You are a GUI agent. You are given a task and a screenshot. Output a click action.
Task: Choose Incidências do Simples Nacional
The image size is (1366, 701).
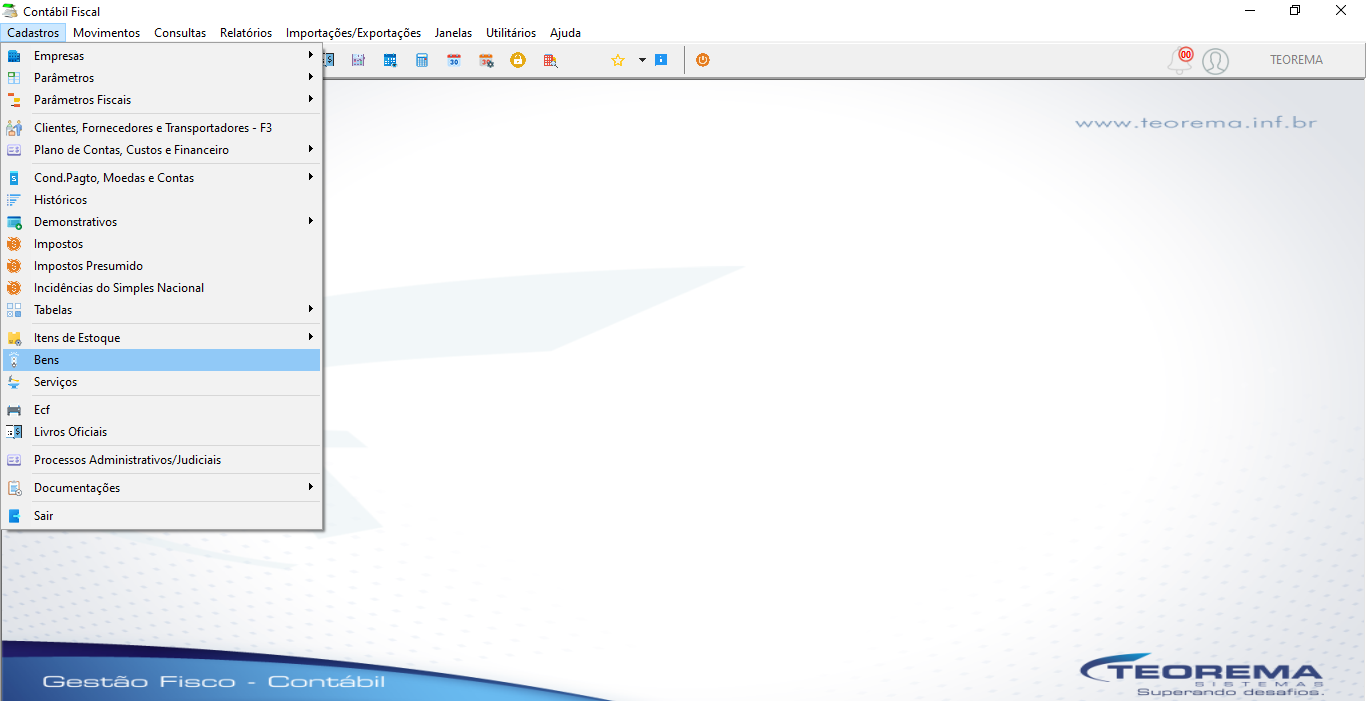click(x=161, y=288)
